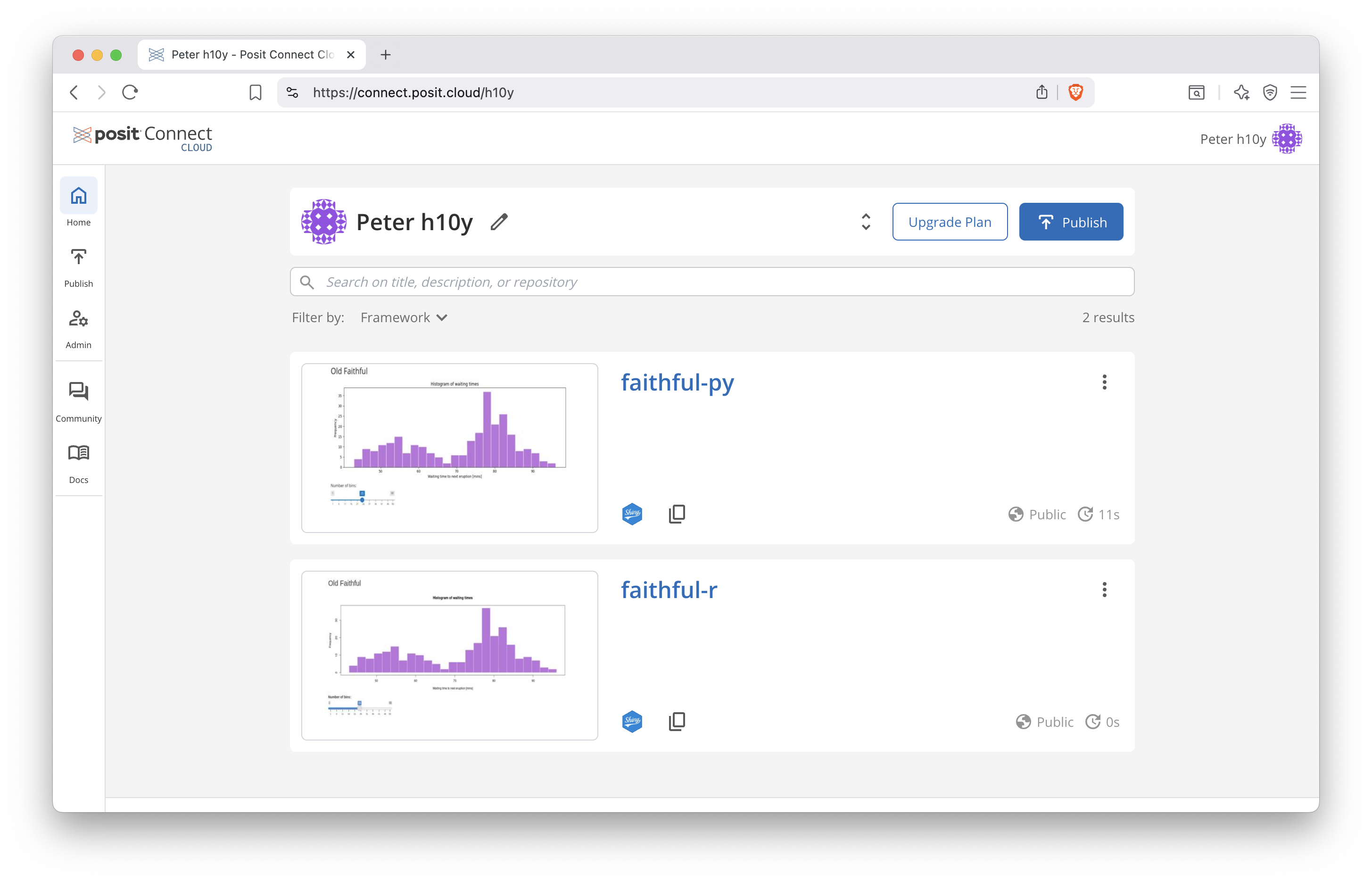Open the Docs icon in the sidebar
The width and height of the screenshot is (1372, 882).
coord(78,454)
